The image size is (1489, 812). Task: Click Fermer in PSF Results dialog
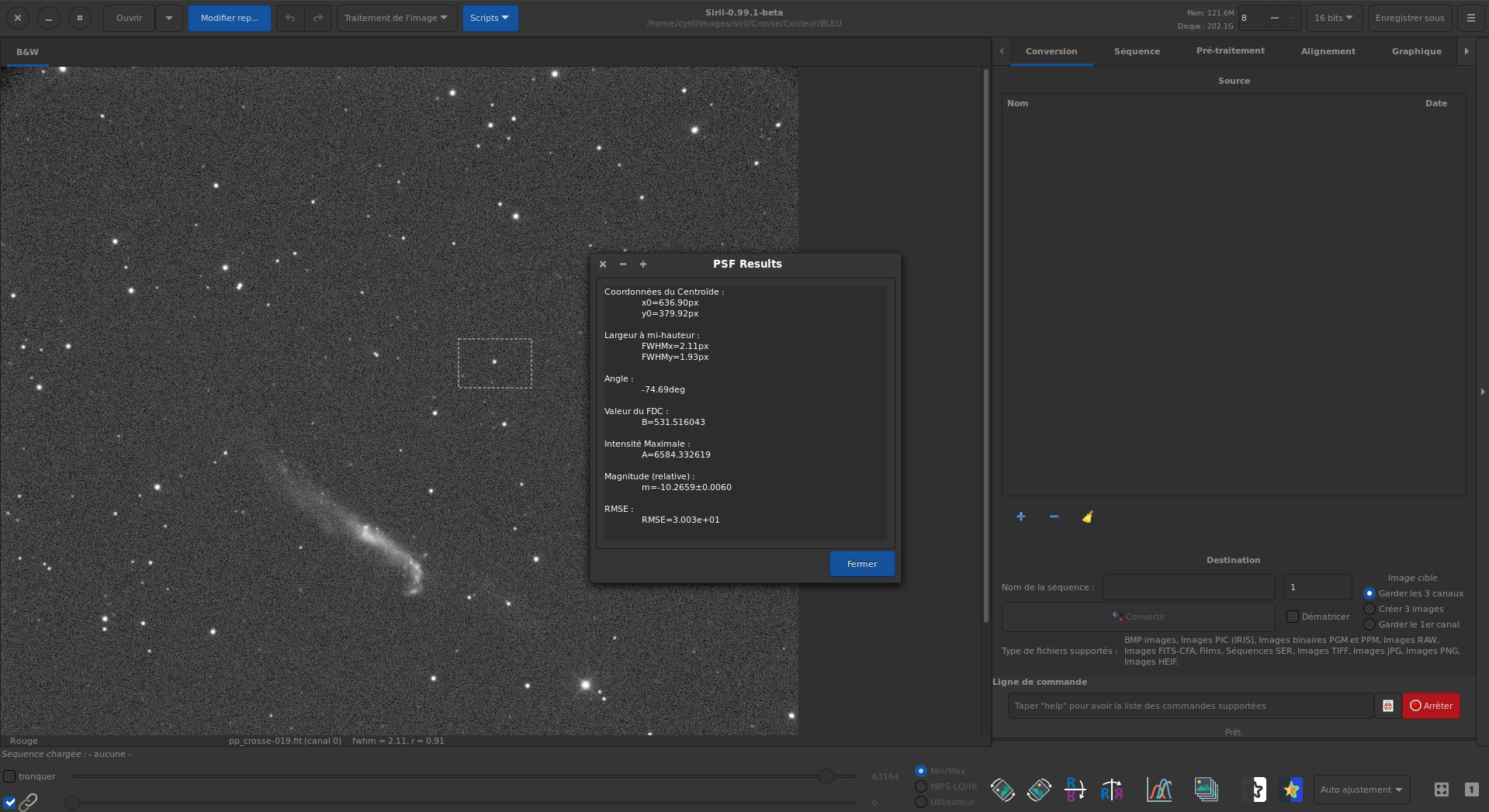coord(861,564)
